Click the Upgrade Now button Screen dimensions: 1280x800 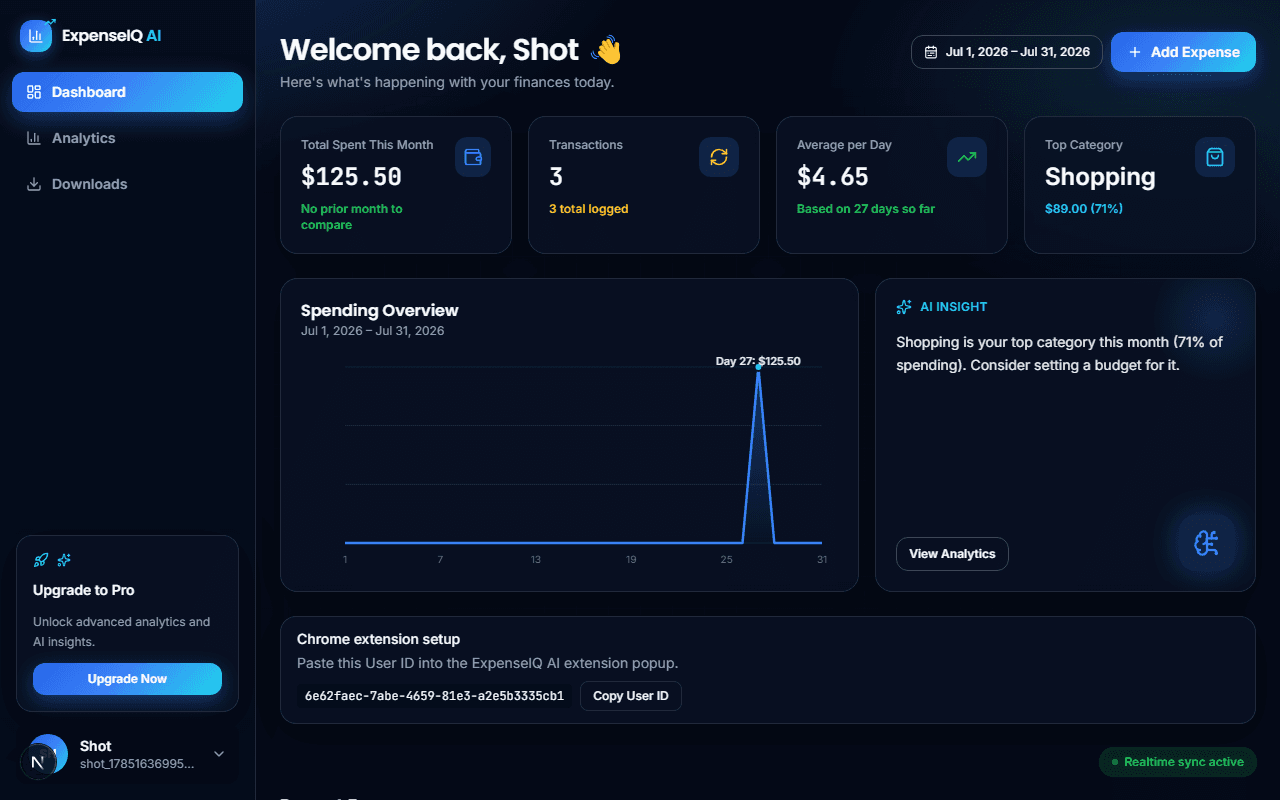127,679
